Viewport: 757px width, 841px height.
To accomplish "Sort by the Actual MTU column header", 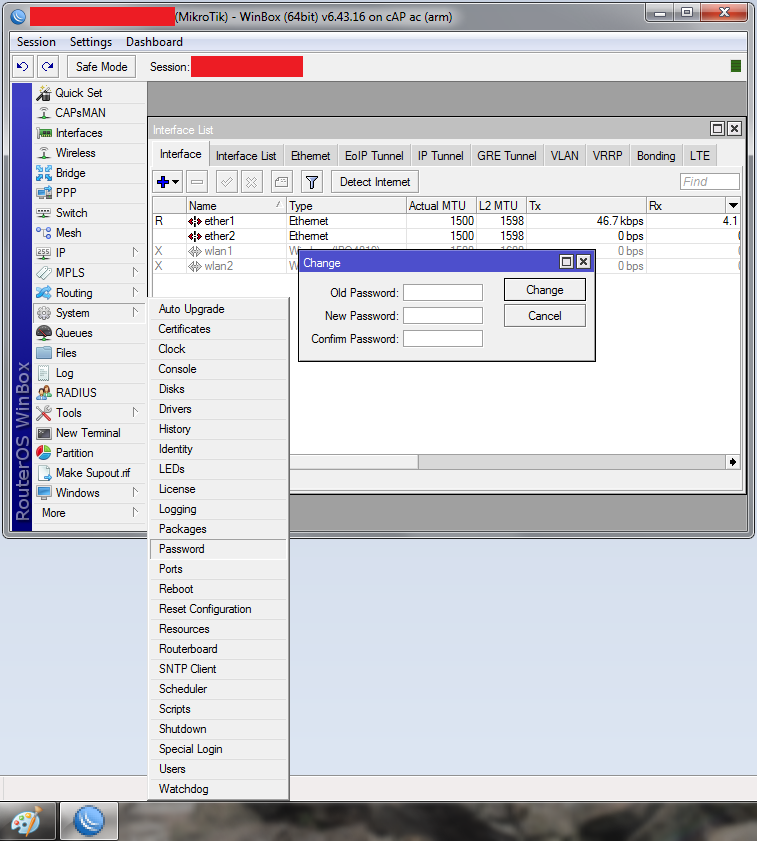I will tap(440, 205).
